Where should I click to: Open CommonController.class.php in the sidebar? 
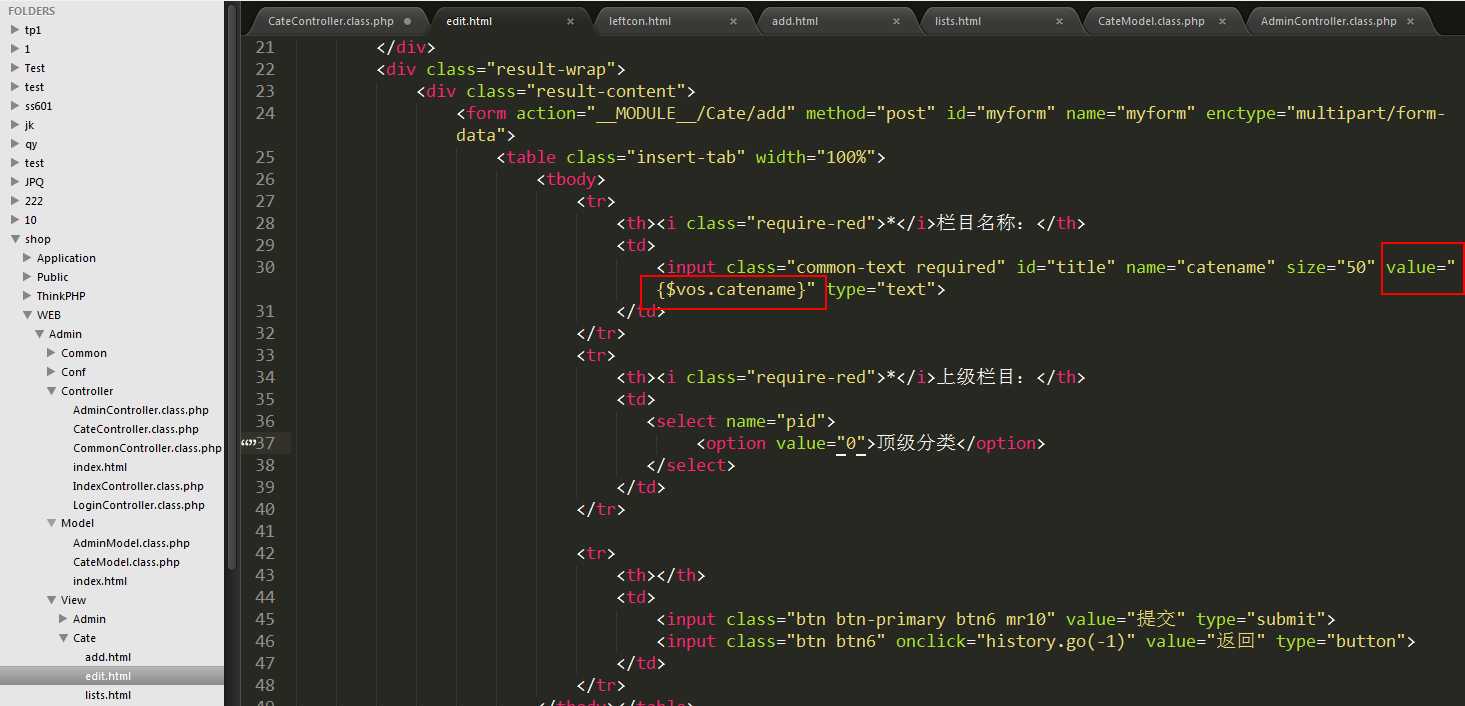click(x=147, y=448)
